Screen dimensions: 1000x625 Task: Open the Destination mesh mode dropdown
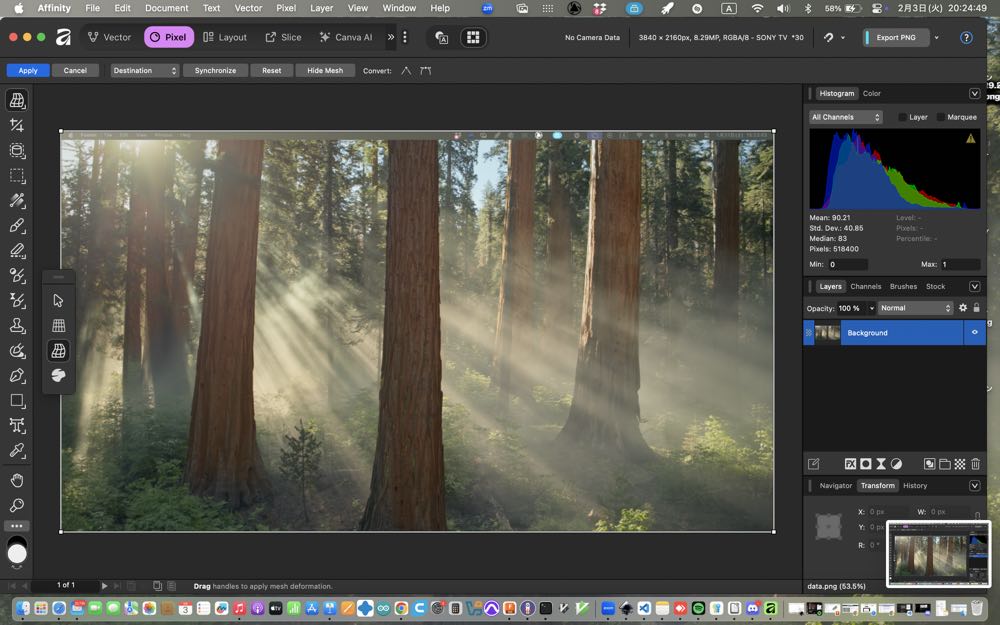pos(145,71)
